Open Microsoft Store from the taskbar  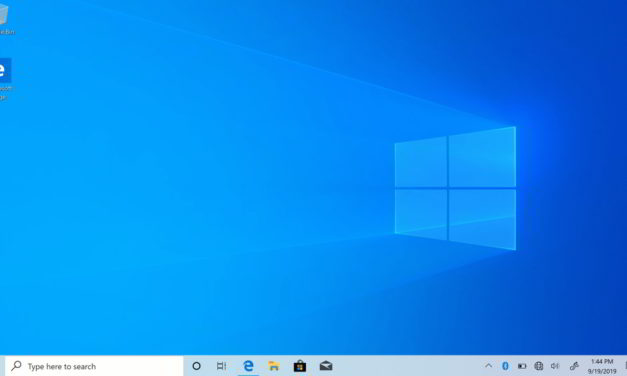(300, 366)
